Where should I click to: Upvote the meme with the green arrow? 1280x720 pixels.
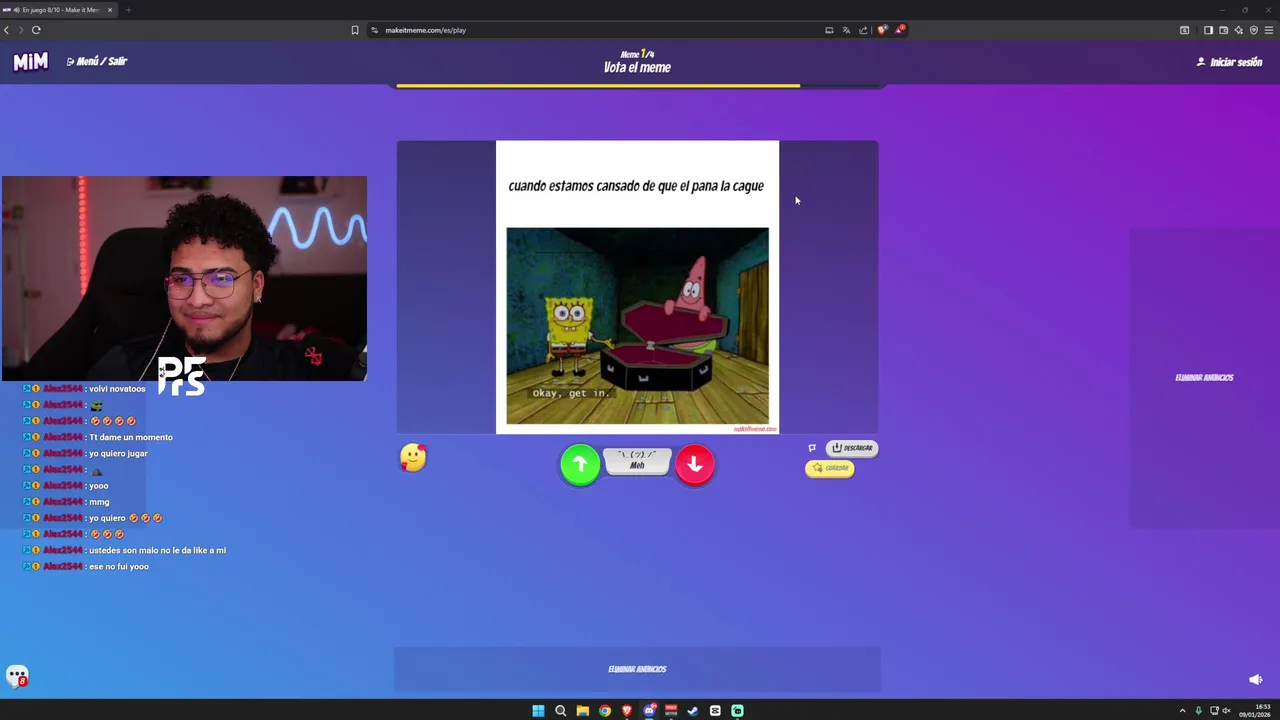(x=580, y=464)
